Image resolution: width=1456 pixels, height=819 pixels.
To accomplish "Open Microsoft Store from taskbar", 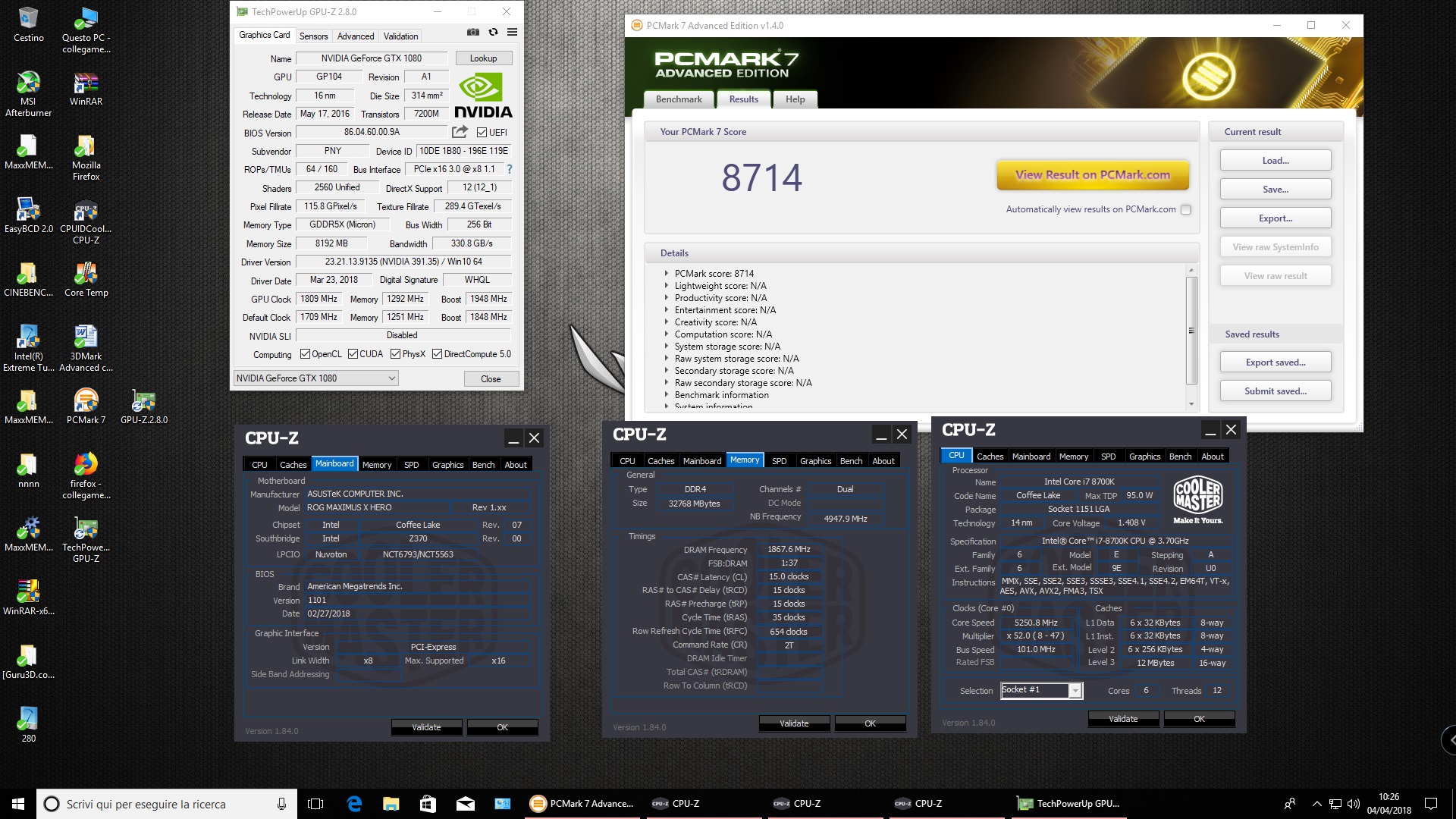I will [428, 804].
